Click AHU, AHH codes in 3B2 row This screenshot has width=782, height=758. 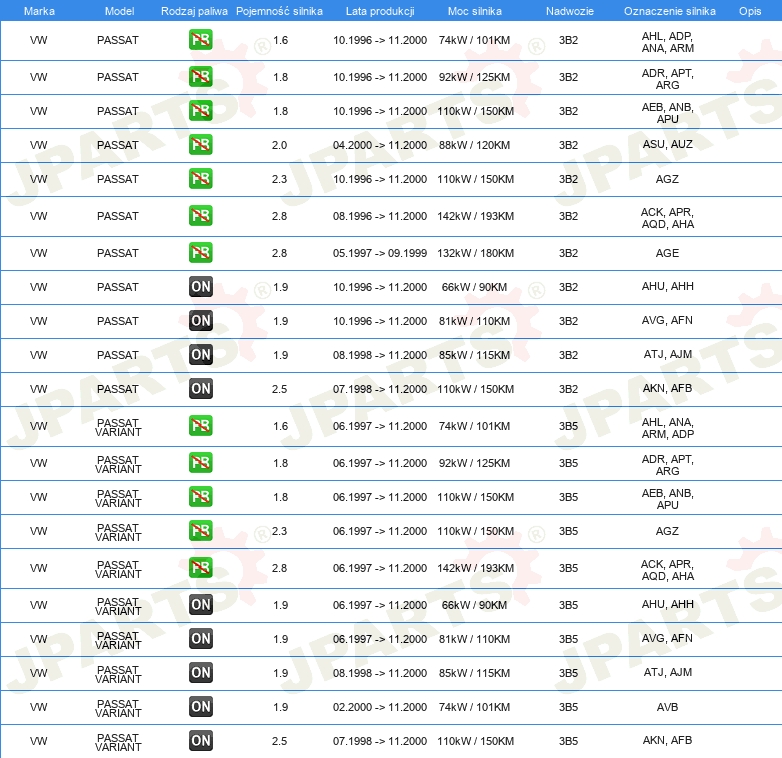[667, 286]
